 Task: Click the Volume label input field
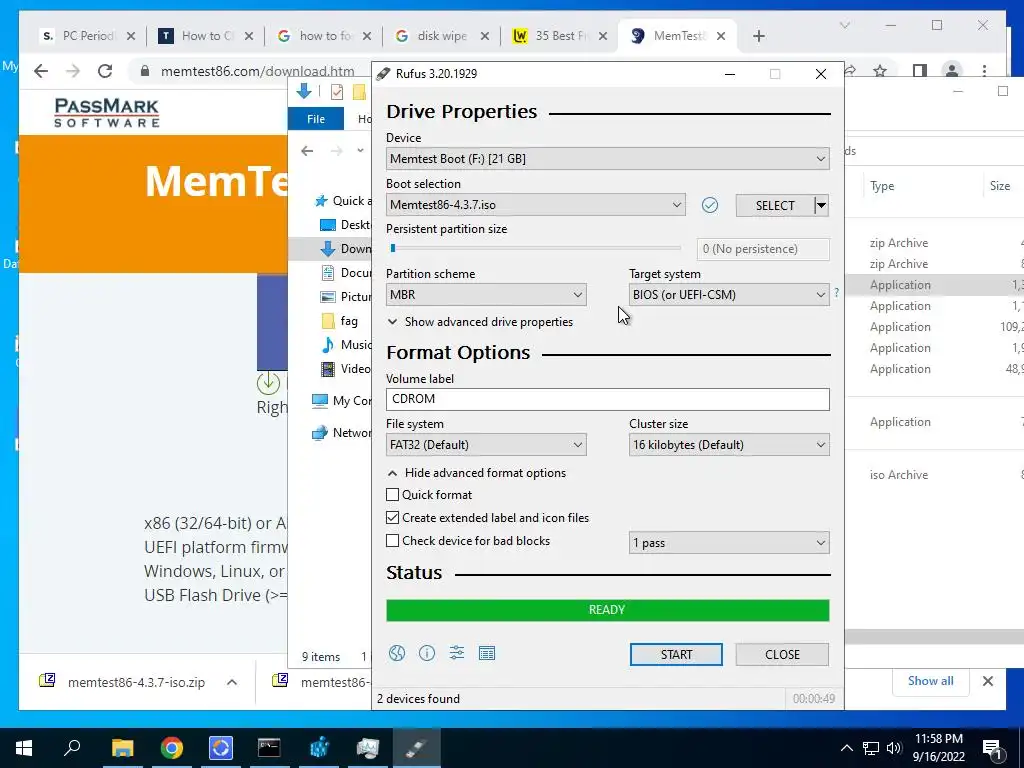pyautogui.click(x=607, y=399)
